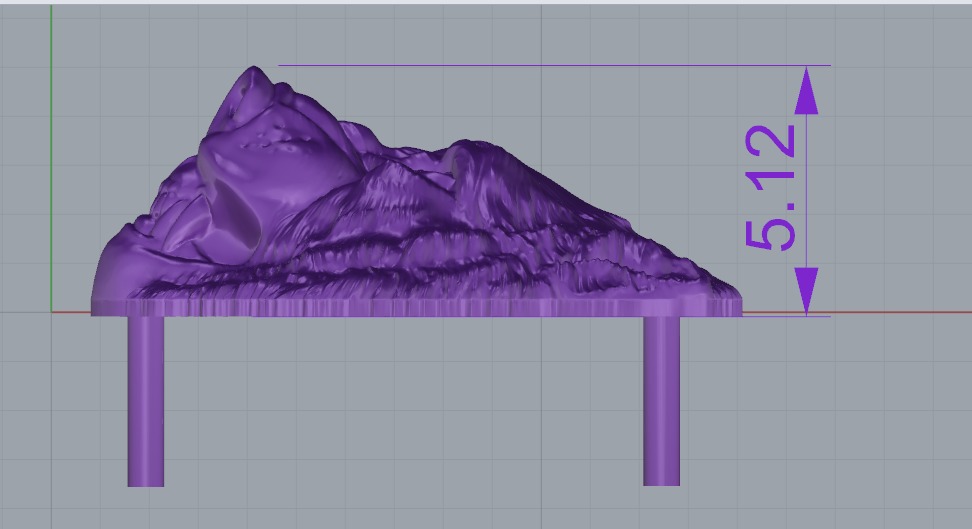Select the flat base plate of the model

click(417, 308)
